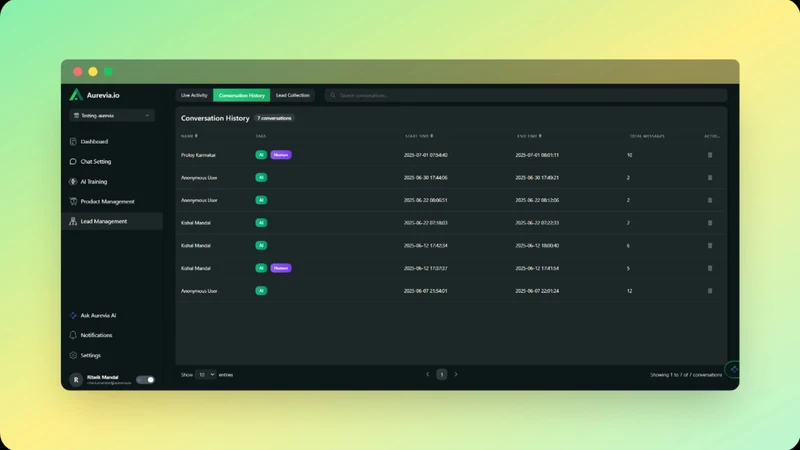Click end time 2025-06-07 22:01:24
This screenshot has height=450, width=800.
coord(537,291)
